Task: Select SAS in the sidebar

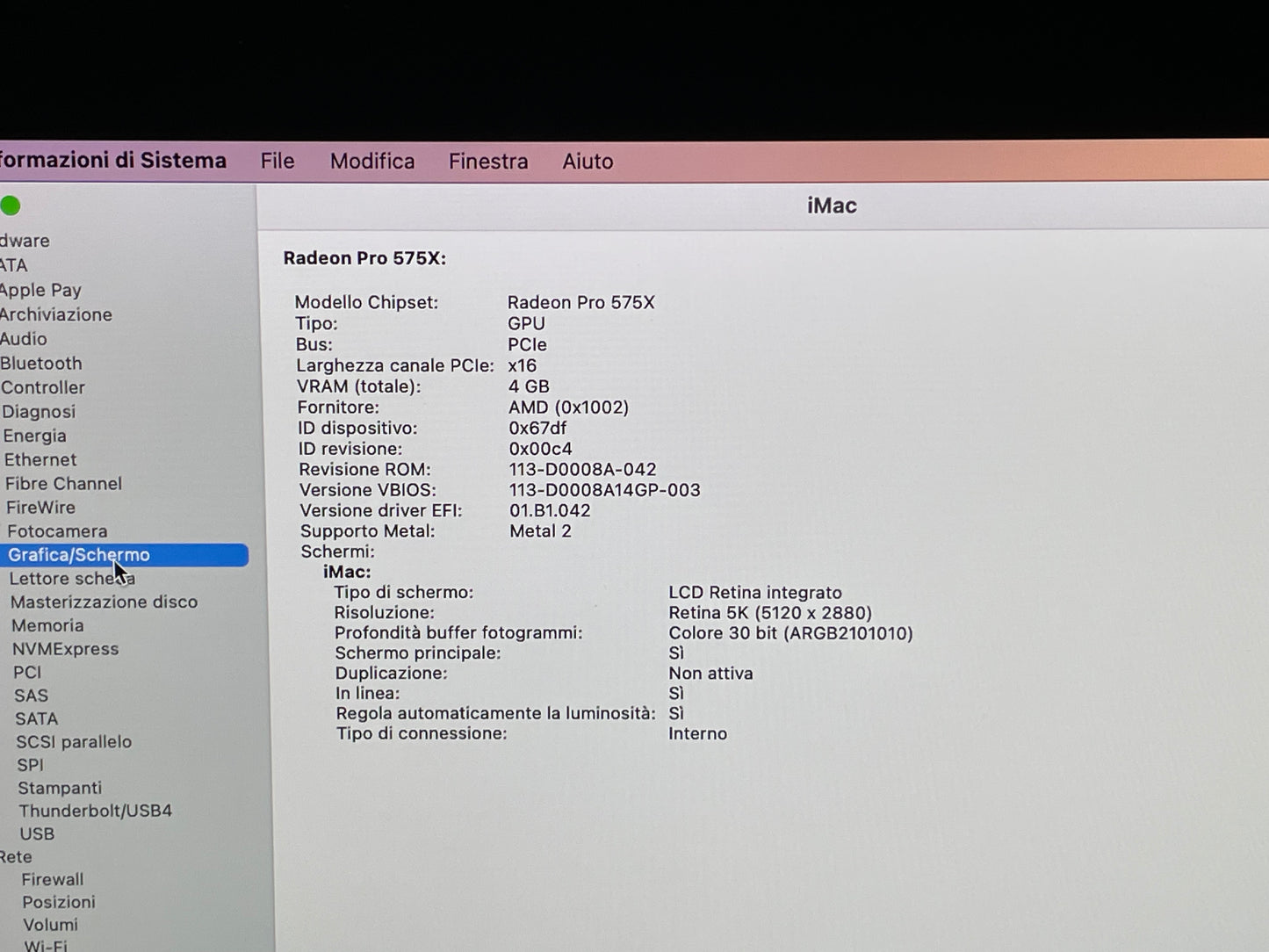Action: point(31,696)
